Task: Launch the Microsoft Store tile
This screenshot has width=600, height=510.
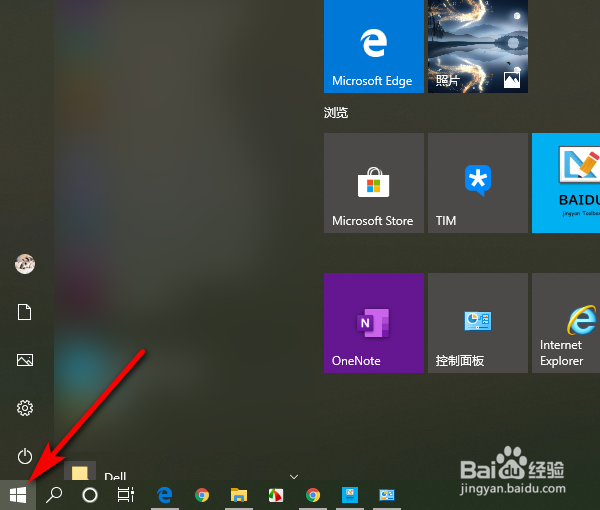Action: click(x=373, y=183)
